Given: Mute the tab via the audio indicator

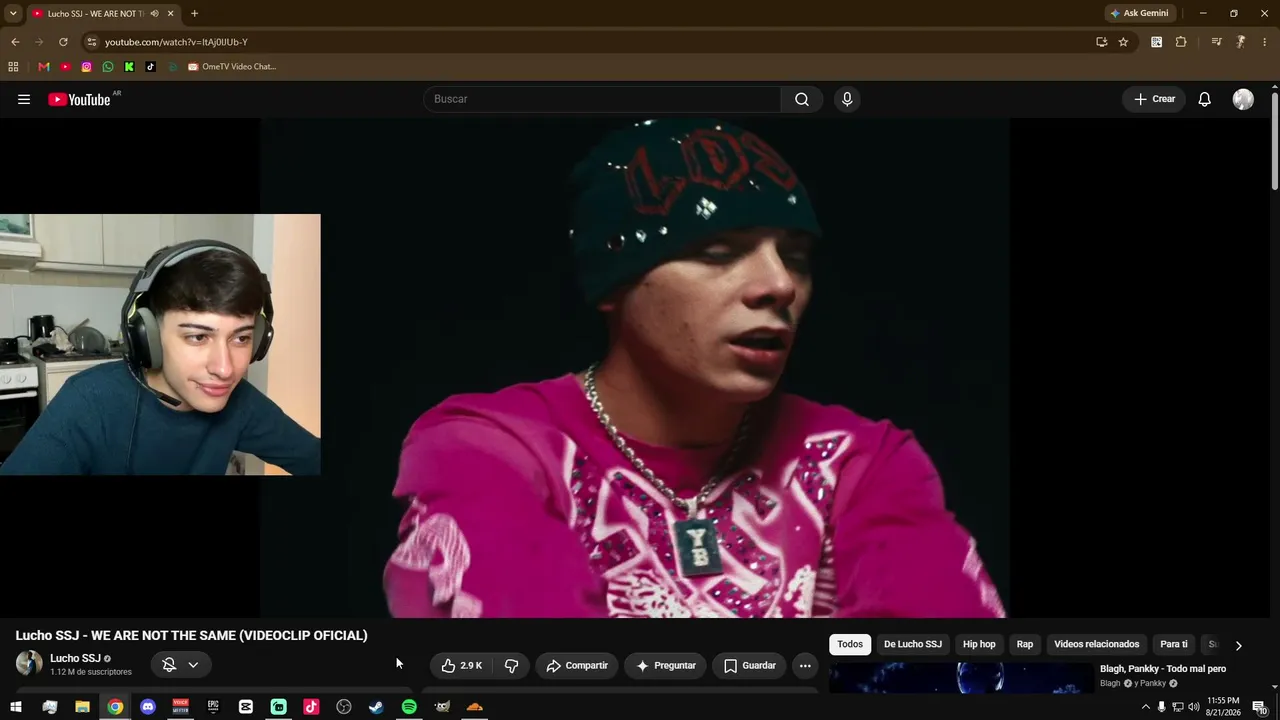Looking at the screenshot, I should [x=154, y=14].
